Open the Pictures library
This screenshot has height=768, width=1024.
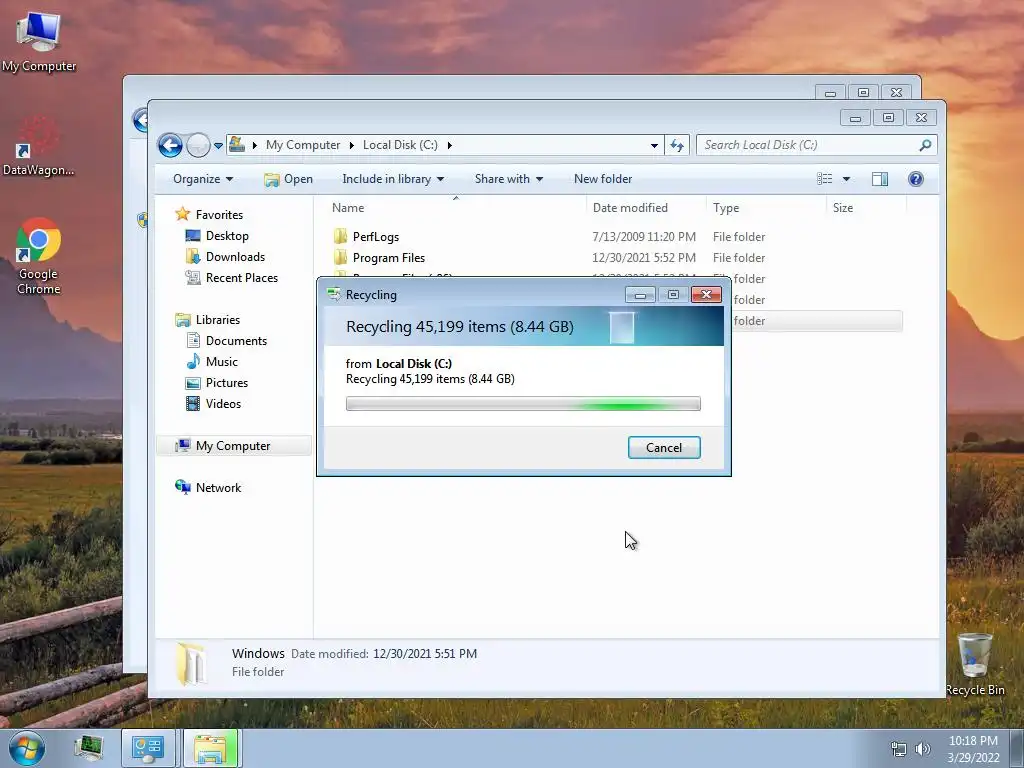coord(227,383)
